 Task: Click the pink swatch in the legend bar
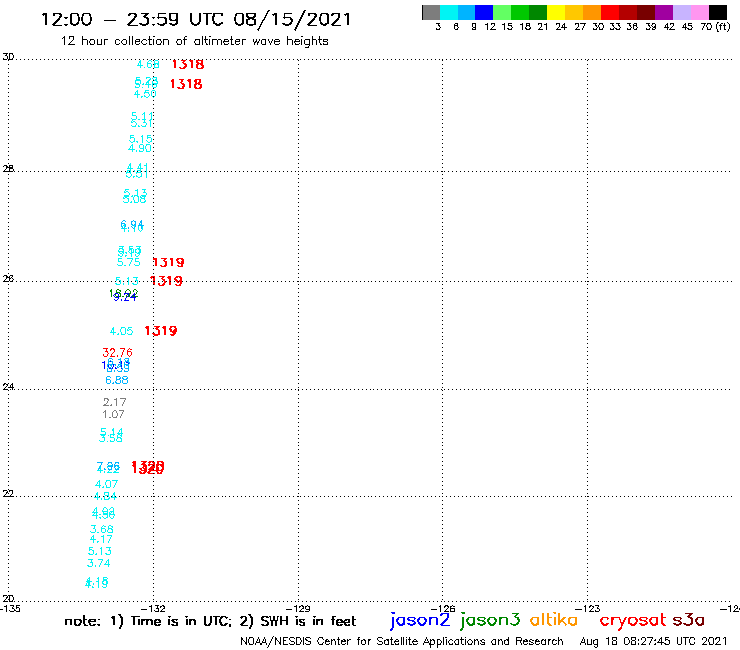[700, 12]
